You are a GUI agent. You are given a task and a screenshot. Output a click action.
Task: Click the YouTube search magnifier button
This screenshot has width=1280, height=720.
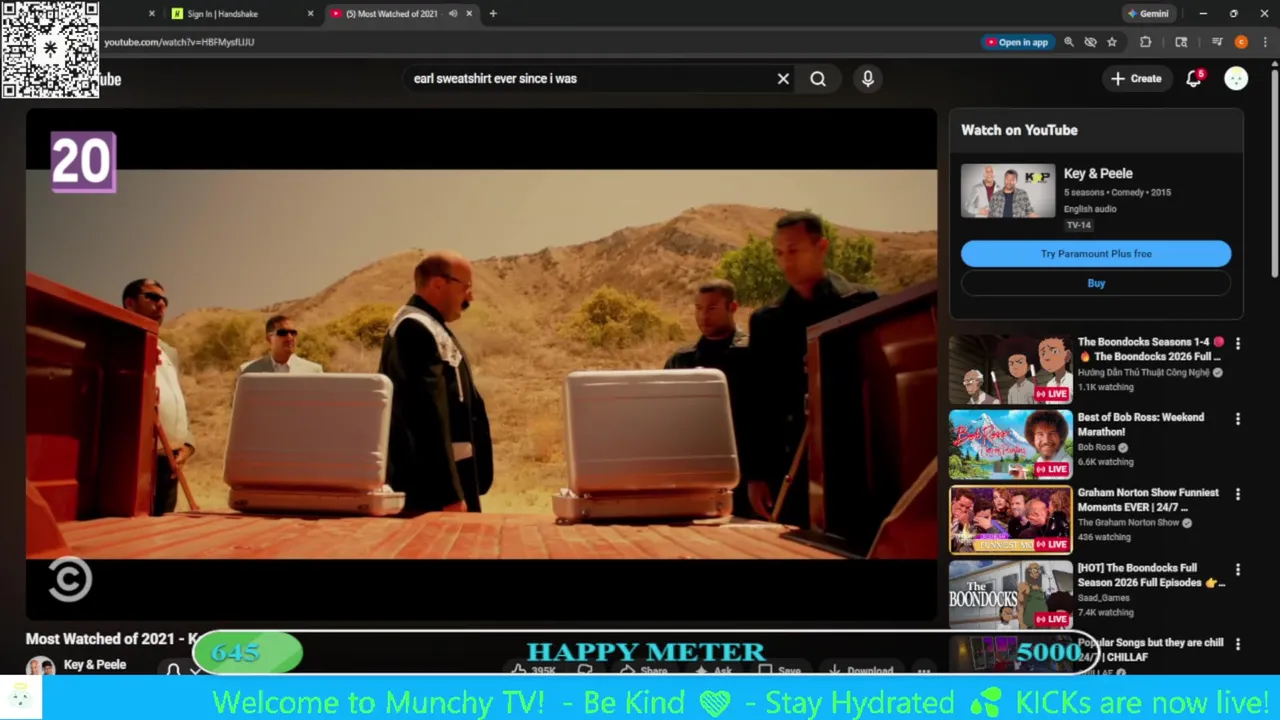818,79
